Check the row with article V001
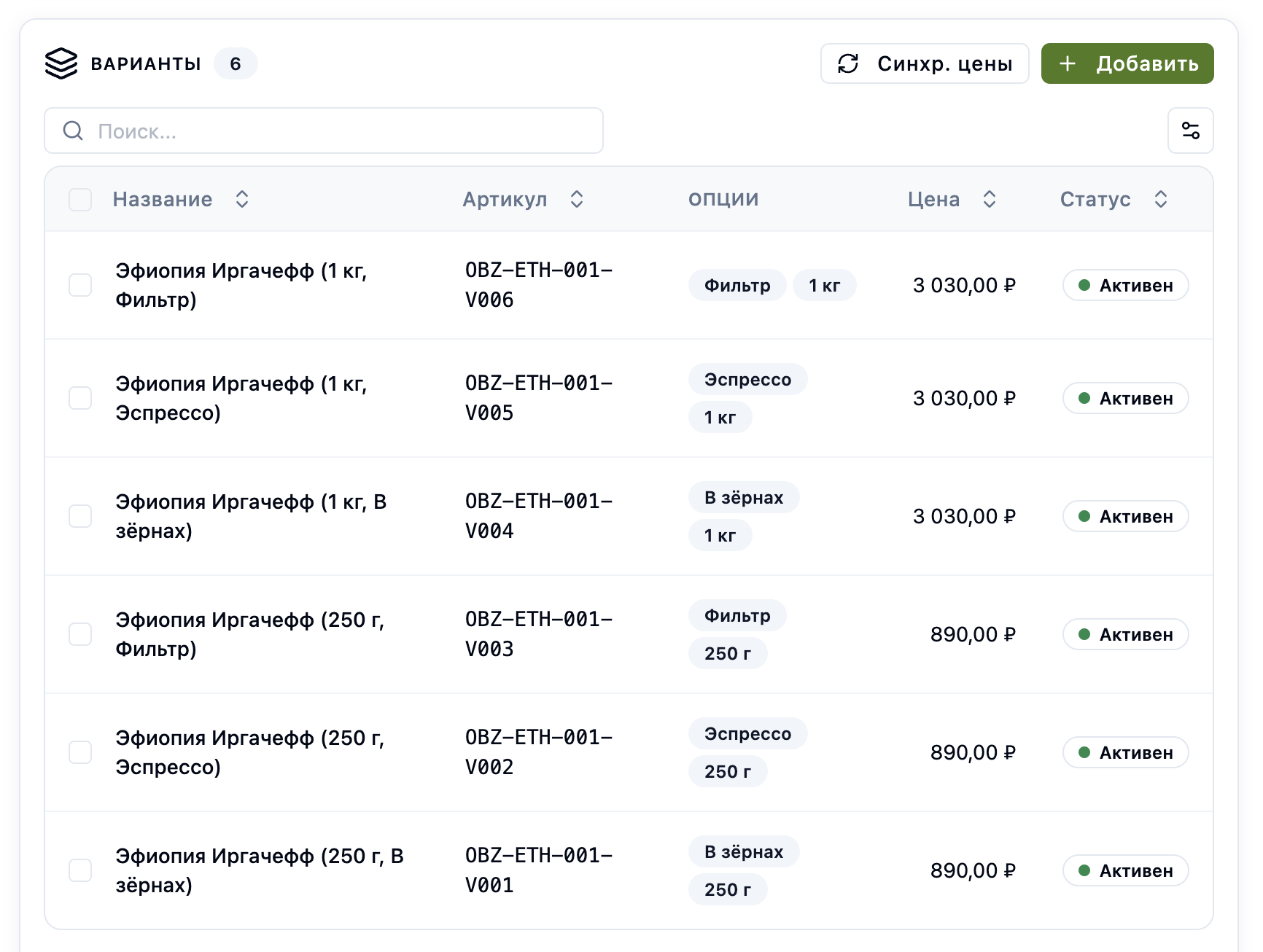The height and width of the screenshot is (952, 1263). click(x=80, y=870)
